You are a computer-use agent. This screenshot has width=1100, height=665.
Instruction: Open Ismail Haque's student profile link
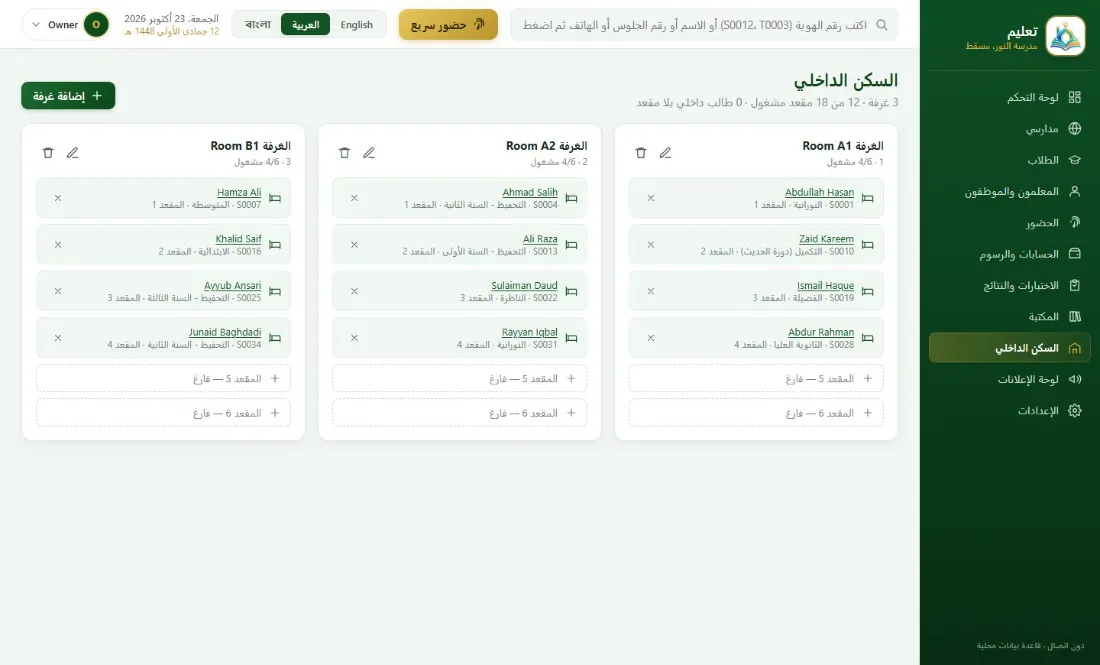pyautogui.click(x=826, y=286)
